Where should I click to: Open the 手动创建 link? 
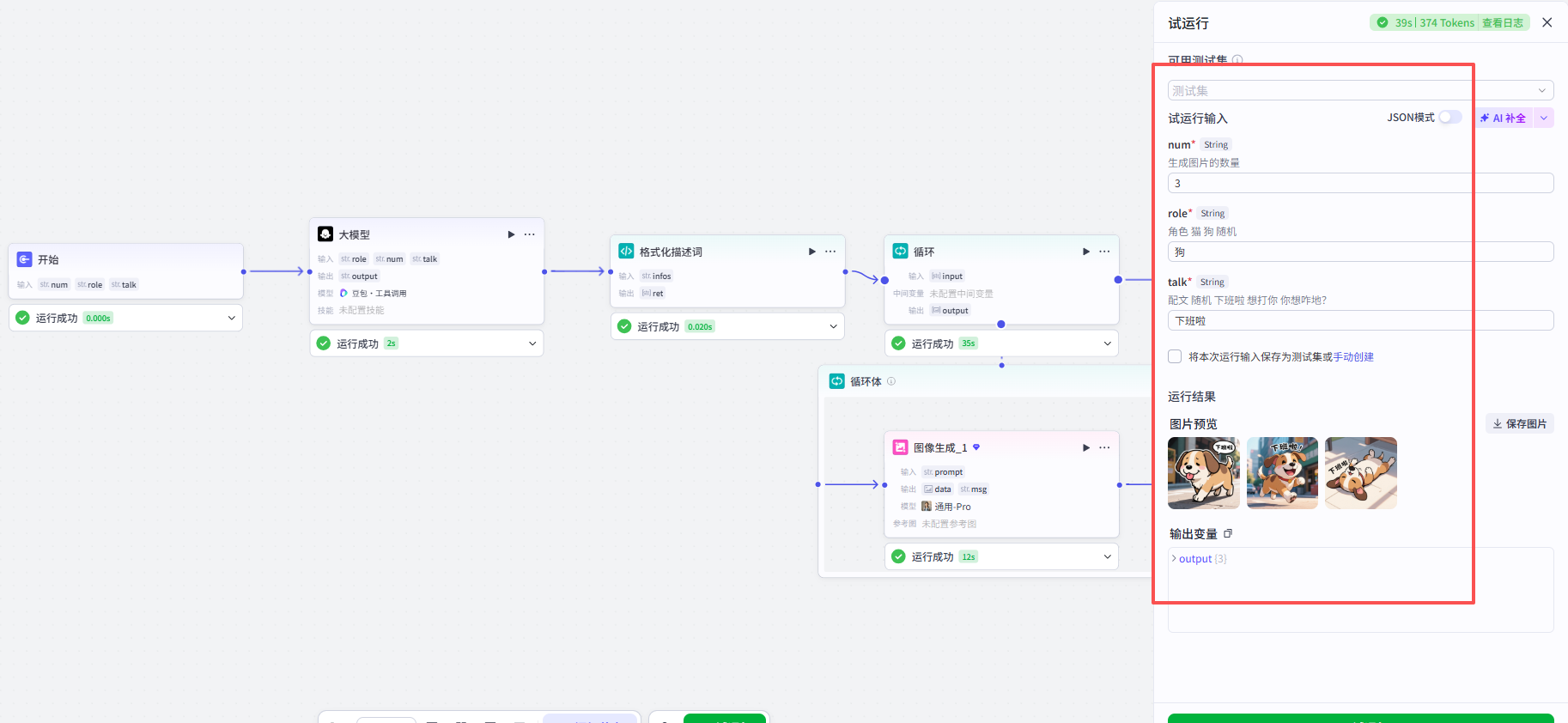click(x=1353, y=357)
